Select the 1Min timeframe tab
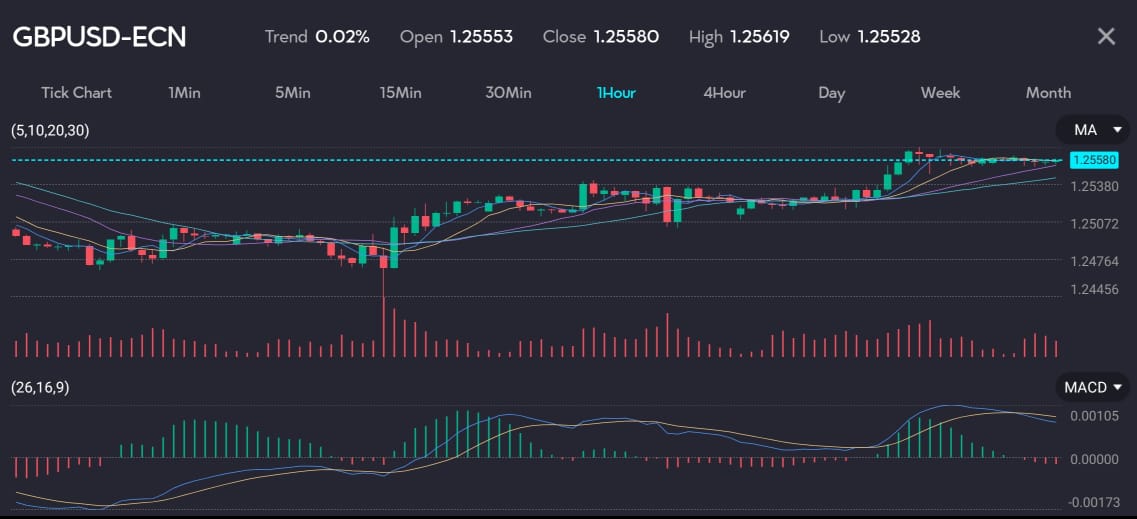The height and width of the screenshot is (519, 1137). [184, 93]
